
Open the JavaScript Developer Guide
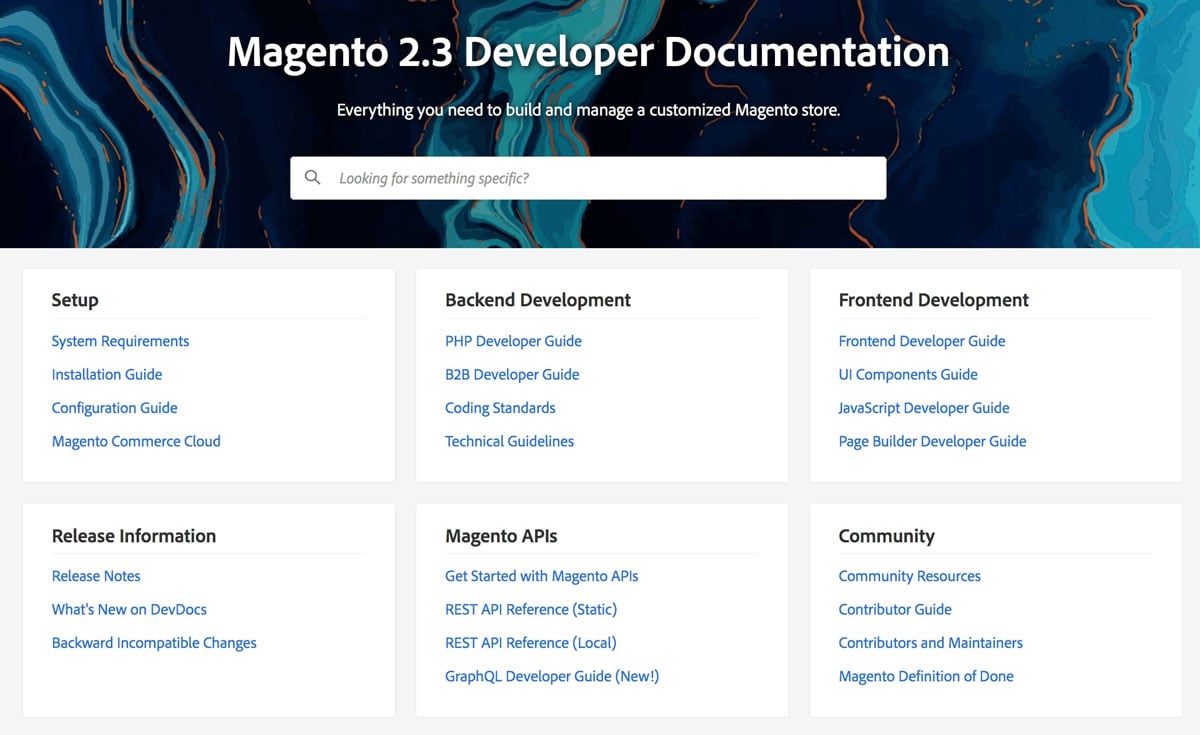pos(924,408)
